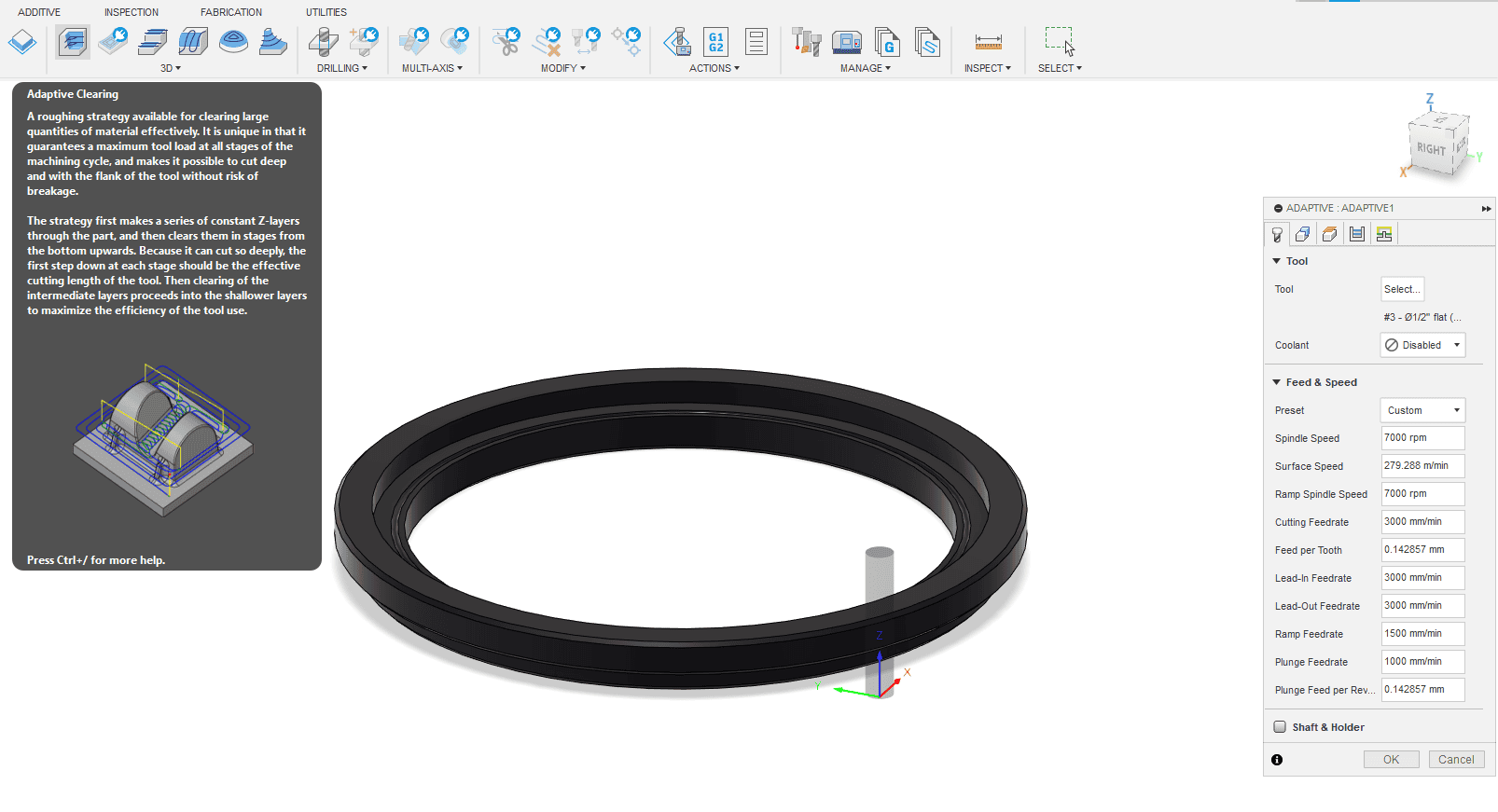Click the collapse circle beside ADAPTIVE title
Image resolution: width=1498 pixels, height=812 pixels.
1278,209
